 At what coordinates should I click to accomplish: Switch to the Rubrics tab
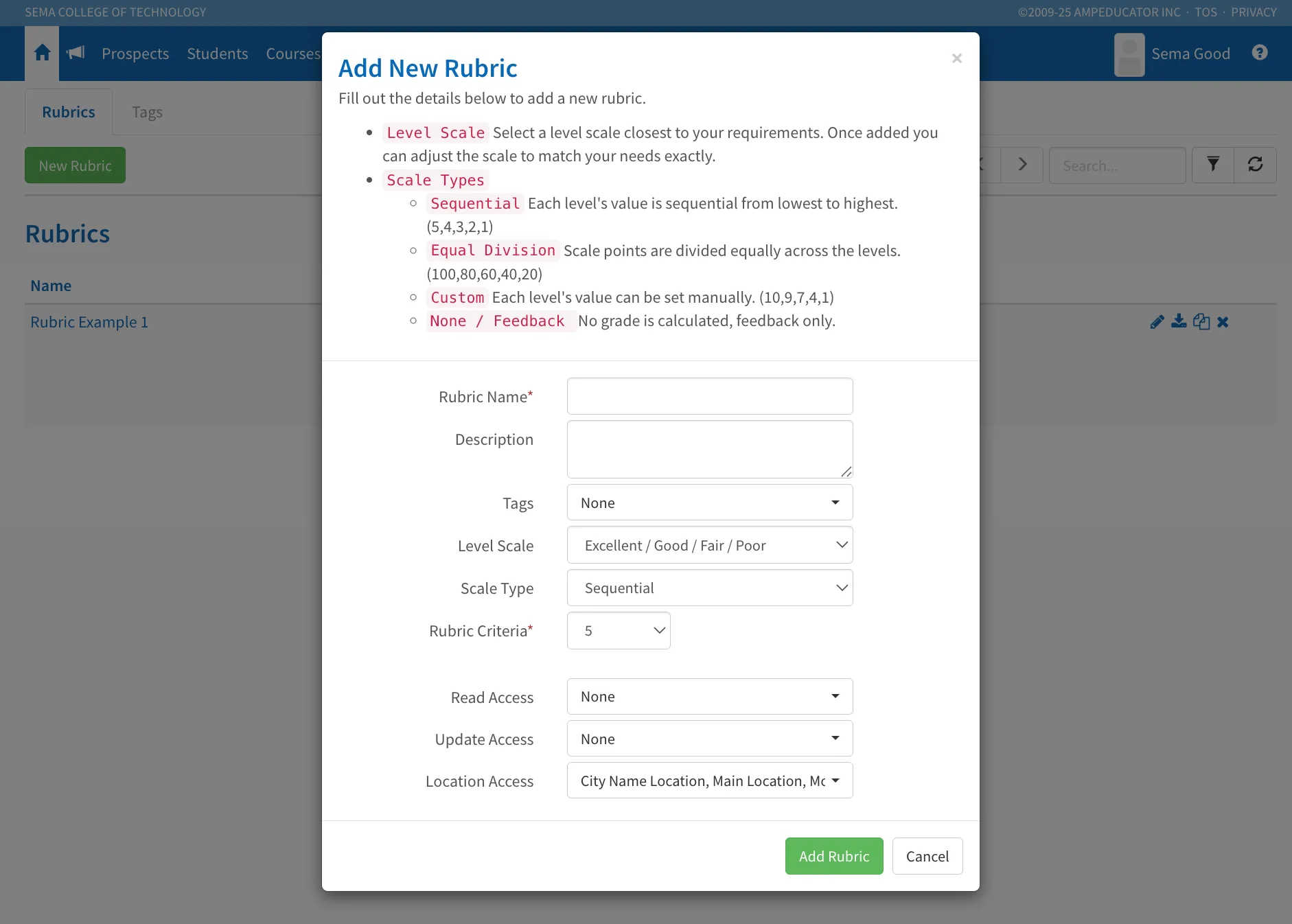pyautogui.click(x=69, y=112)
